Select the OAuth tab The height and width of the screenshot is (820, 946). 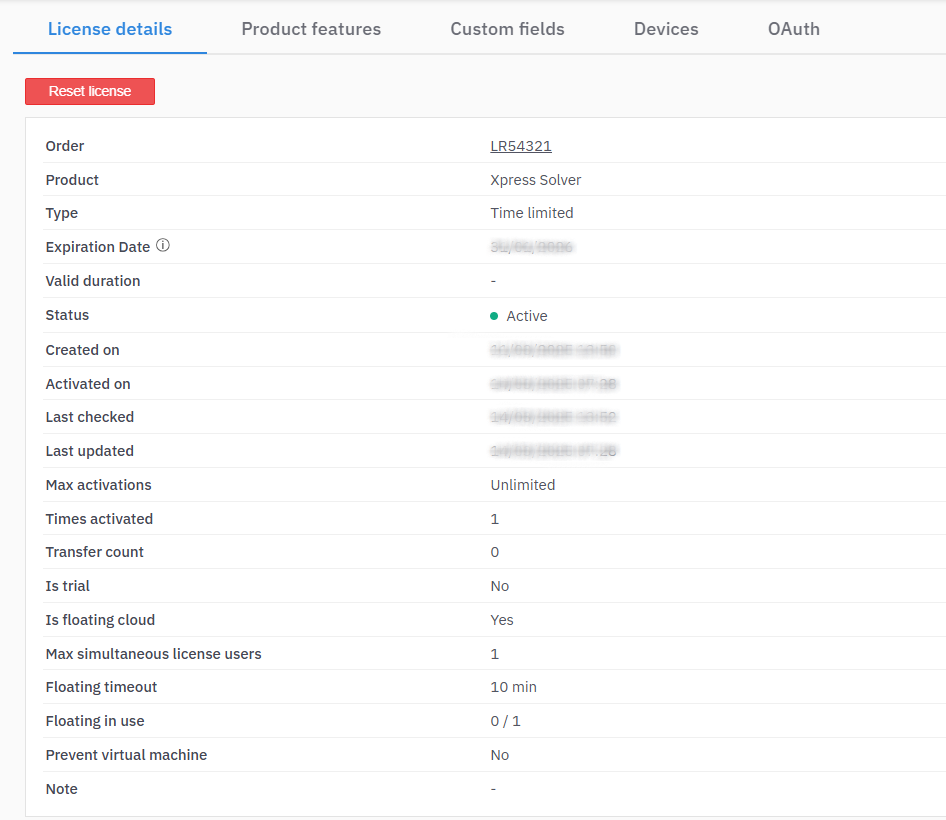point(793,29)
